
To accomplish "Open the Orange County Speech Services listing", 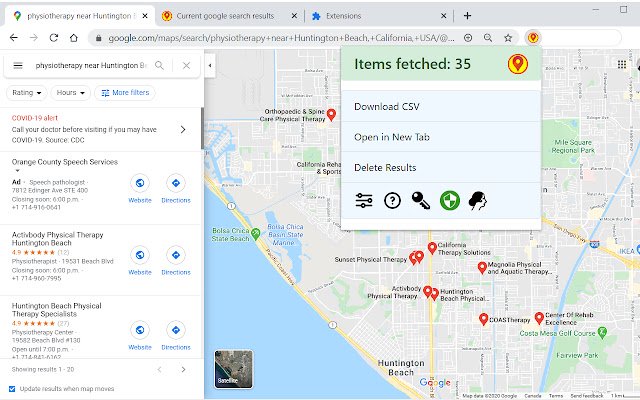I will click(x=65, y=162).
